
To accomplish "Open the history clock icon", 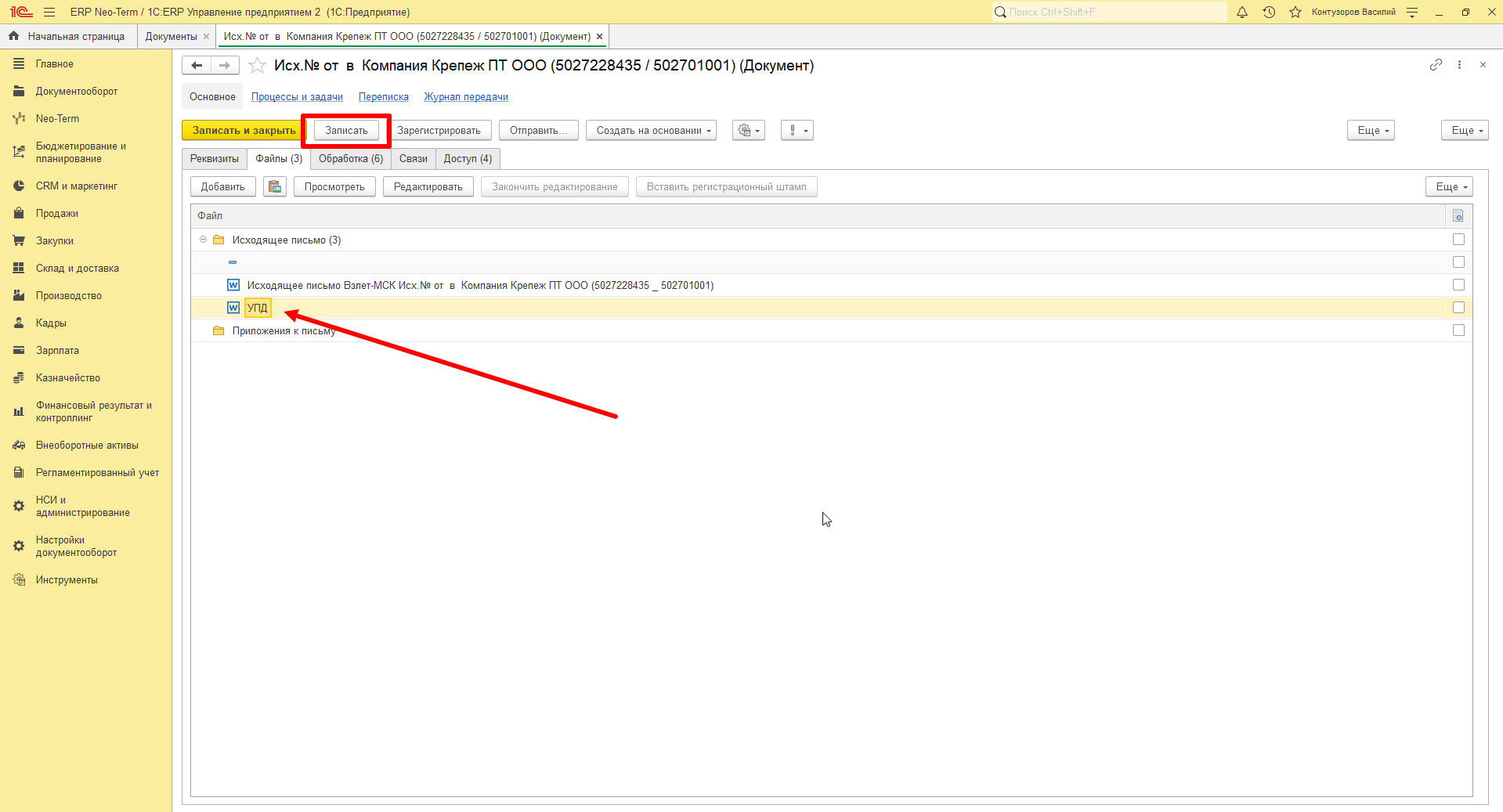I will click(1269, 12).
